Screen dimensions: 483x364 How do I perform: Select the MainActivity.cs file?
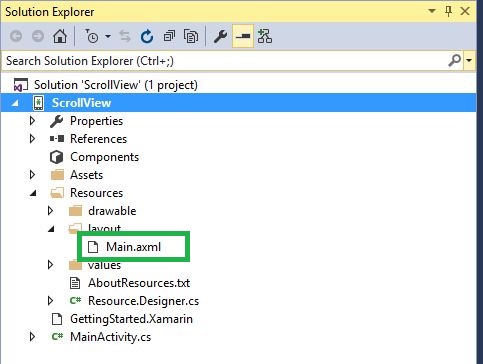[x=110, y=337]
